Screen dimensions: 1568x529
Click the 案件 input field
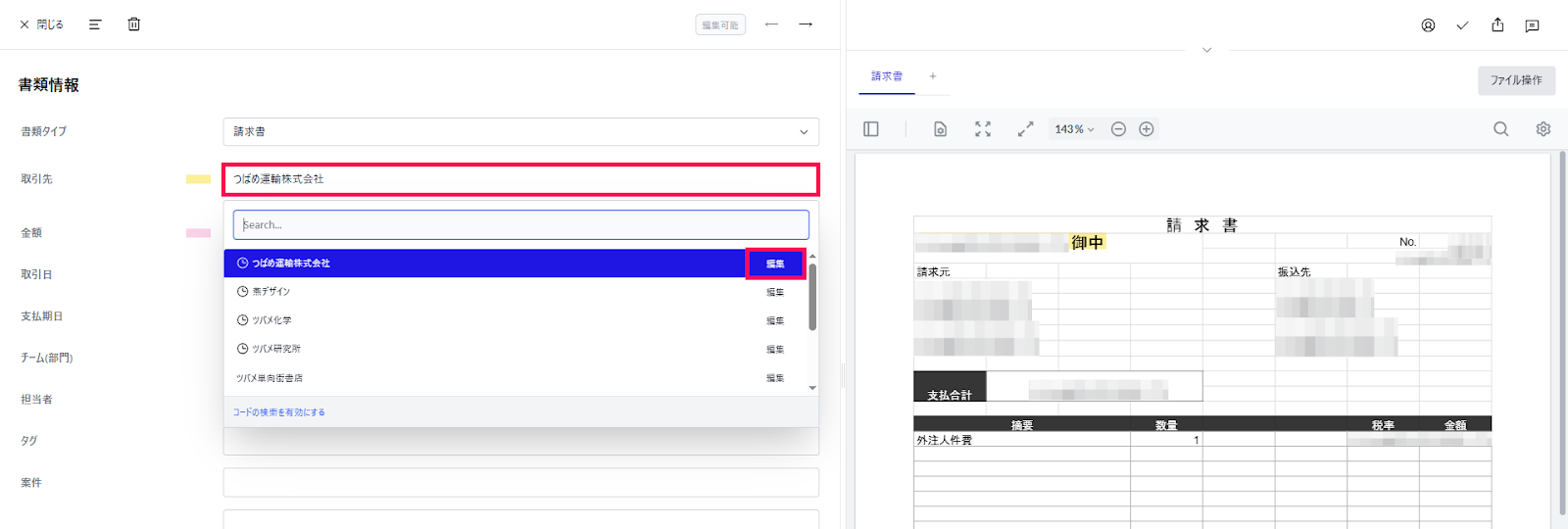tap(520, 483)
